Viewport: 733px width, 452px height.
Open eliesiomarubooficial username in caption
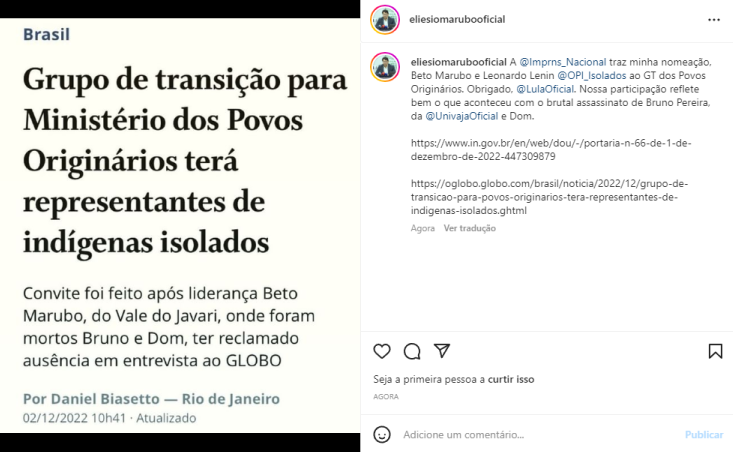[459, 62]
